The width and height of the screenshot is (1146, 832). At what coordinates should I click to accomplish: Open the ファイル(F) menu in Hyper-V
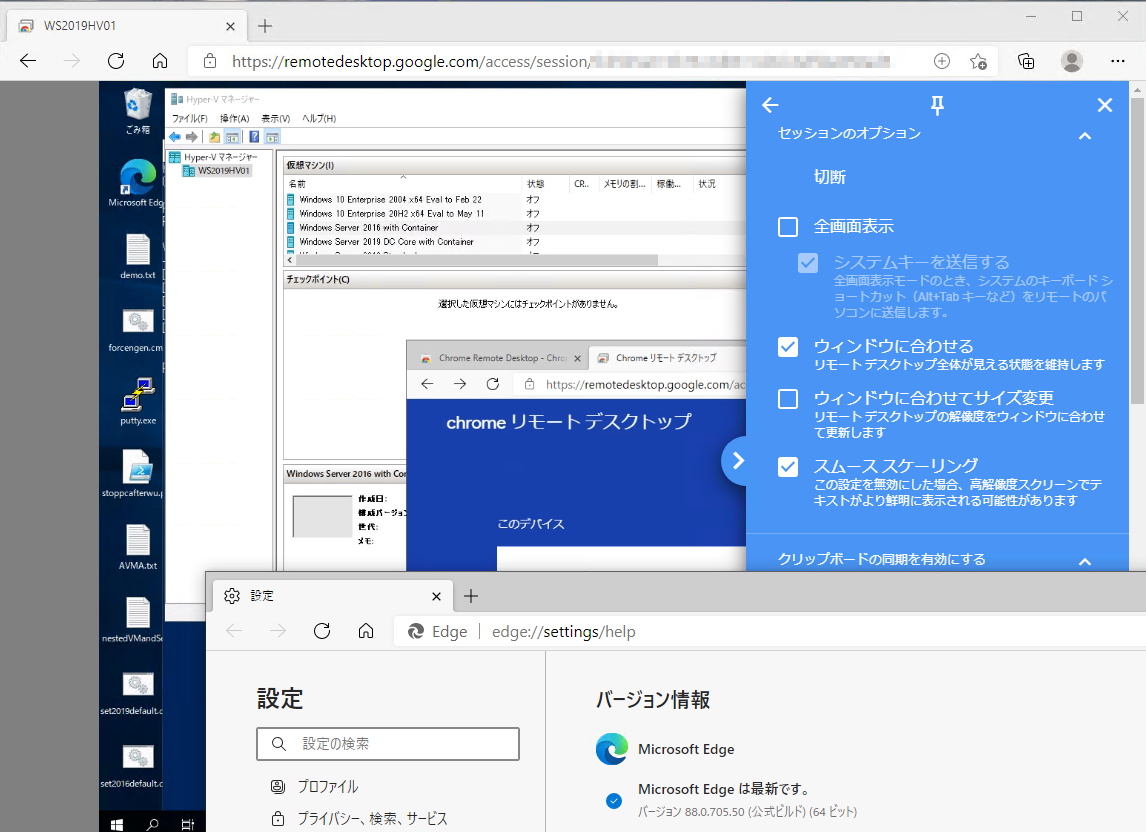point(189,118)
